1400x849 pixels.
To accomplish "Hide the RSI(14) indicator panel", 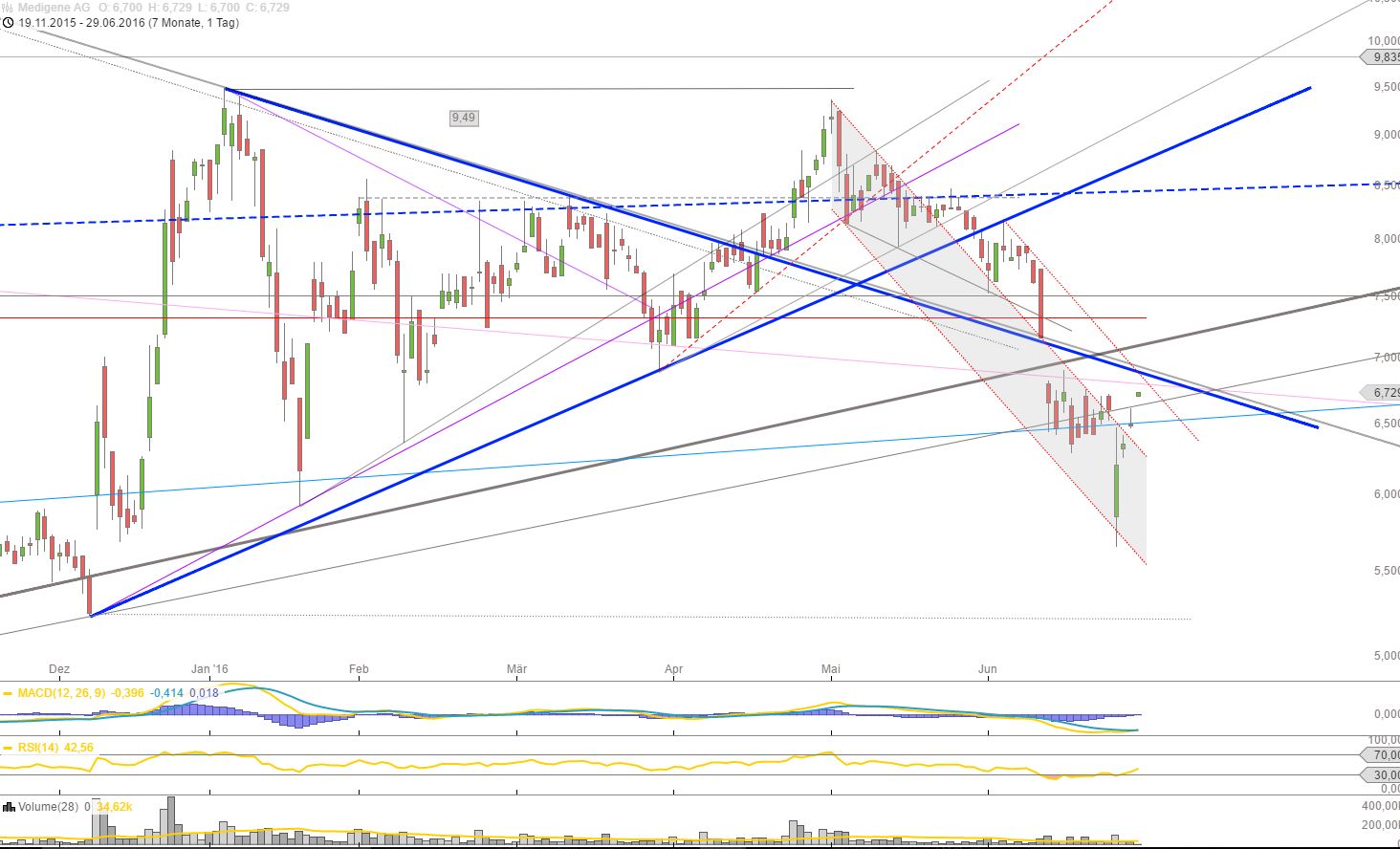I will click(x=36, y=747).
